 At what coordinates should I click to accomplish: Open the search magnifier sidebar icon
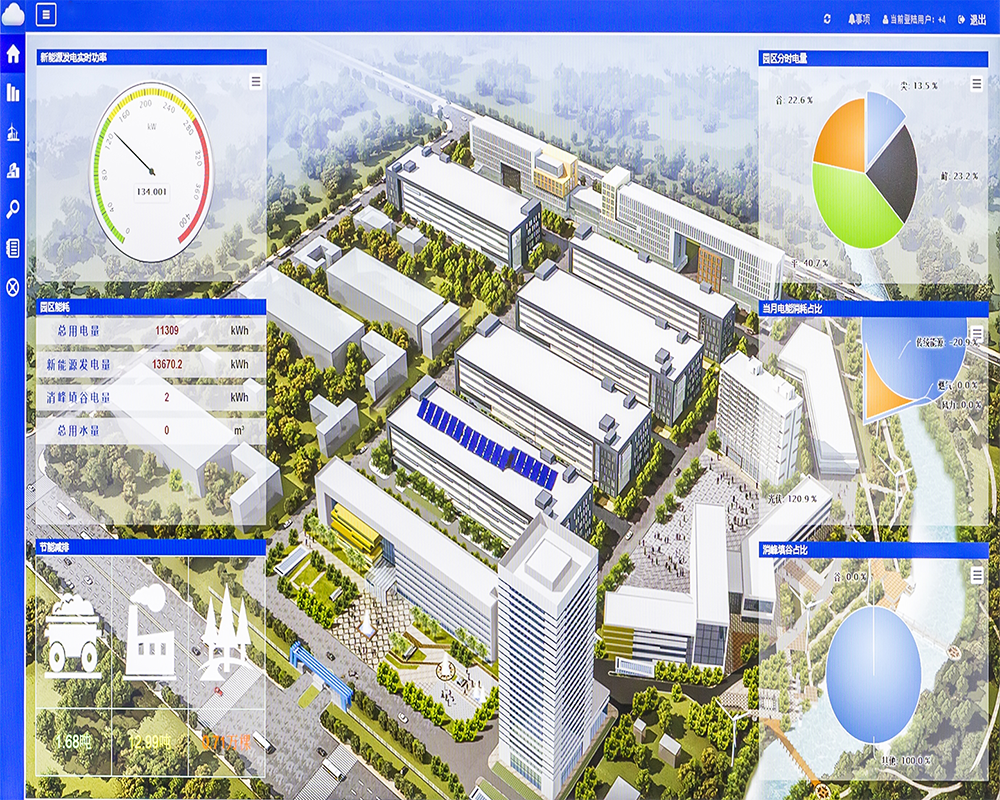coord(13,209)
